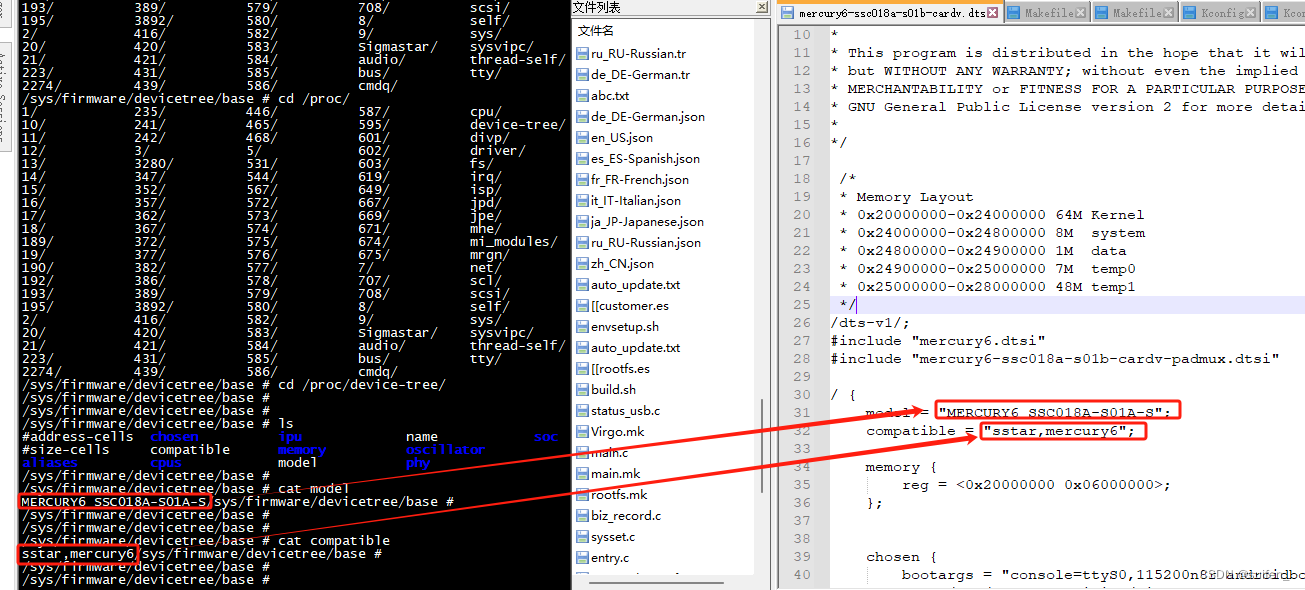Click the /dts-v1/; line in the editor
This screenshot has height=590, width=1305.
(870, 323)
